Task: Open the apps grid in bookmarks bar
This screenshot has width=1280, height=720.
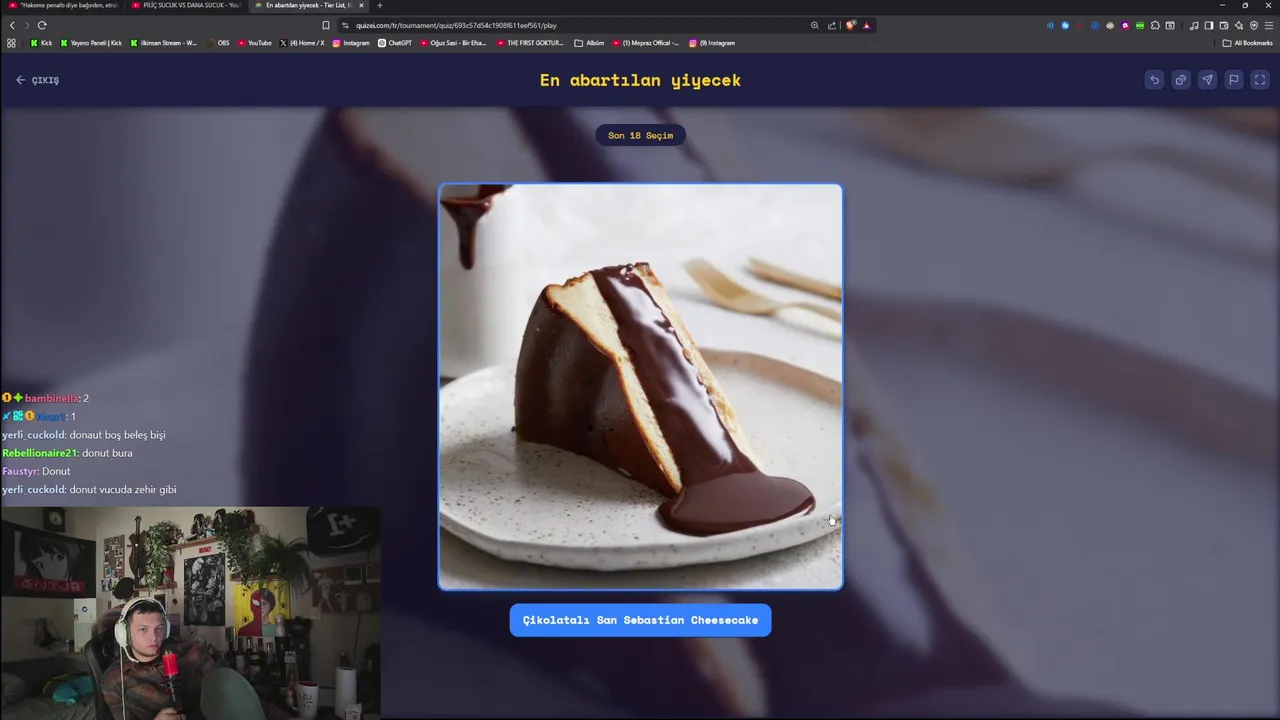Action: pyautogui.click(x=11, y=43)
